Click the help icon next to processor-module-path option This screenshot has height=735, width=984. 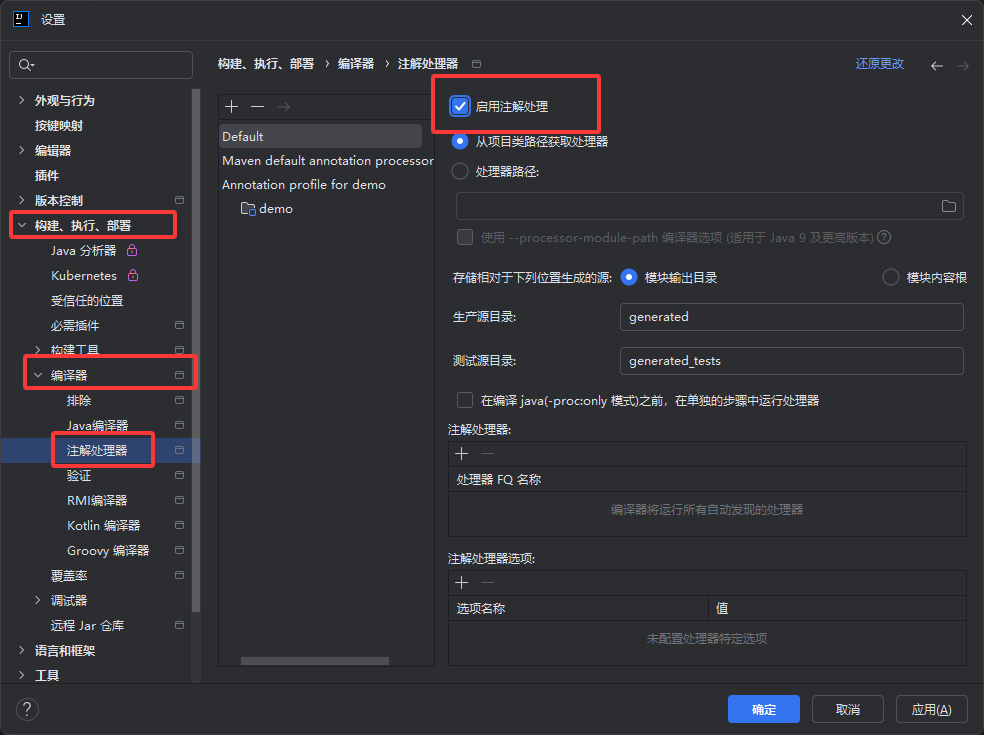[884, 238]
